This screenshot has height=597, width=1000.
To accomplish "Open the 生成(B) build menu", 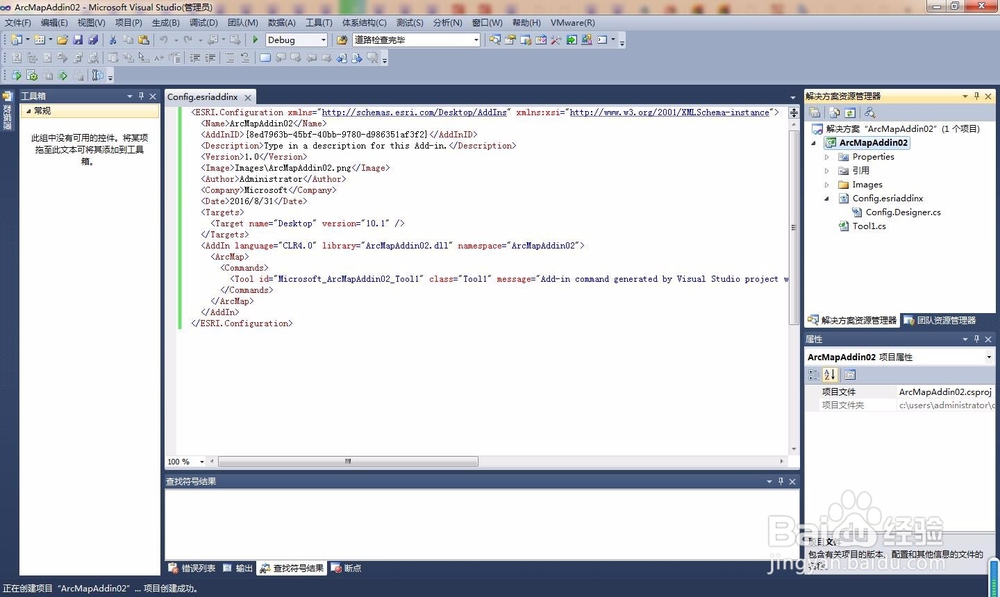I will pyautogui.click(x=166, y=23).
